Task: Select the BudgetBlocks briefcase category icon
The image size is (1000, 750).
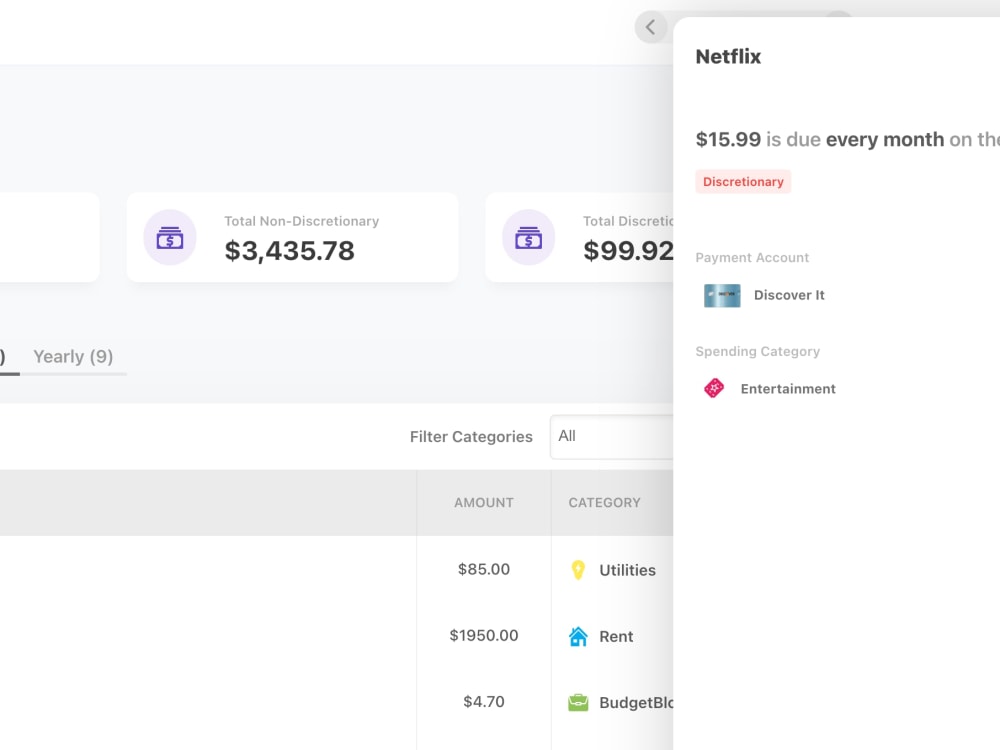Action: click(578, 702)
